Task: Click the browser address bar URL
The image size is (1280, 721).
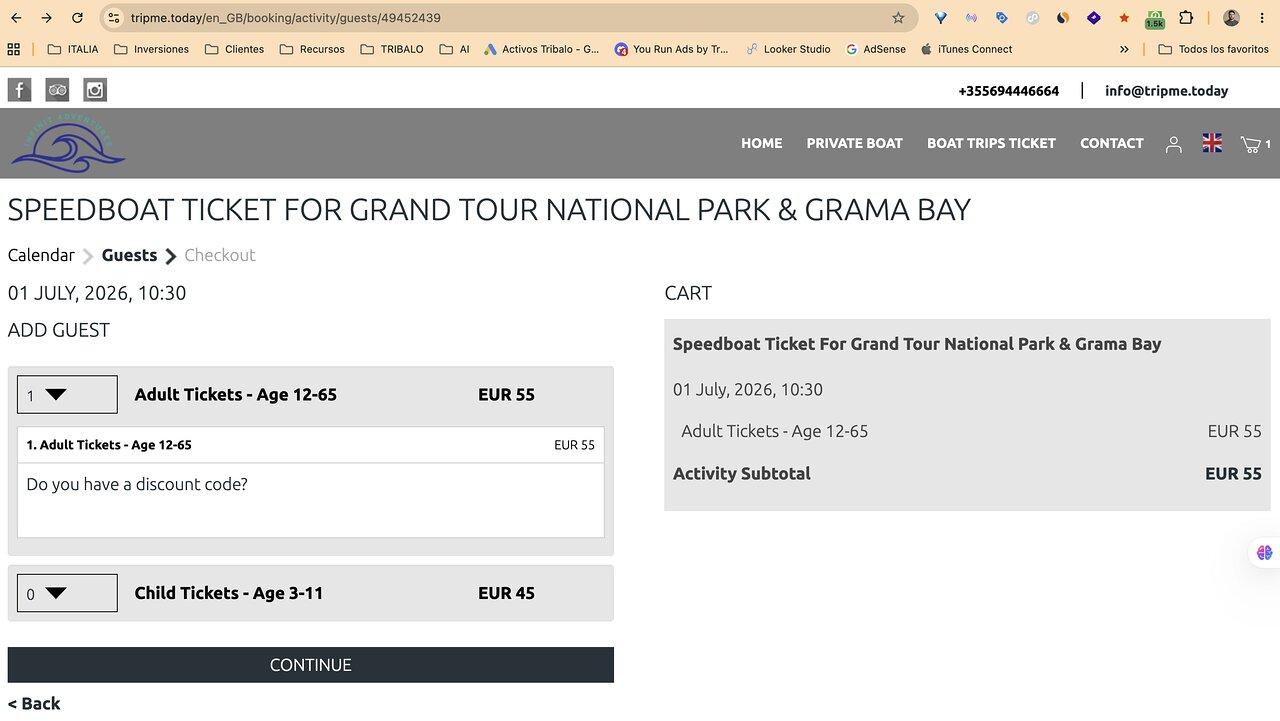Action: coord(285,18)
